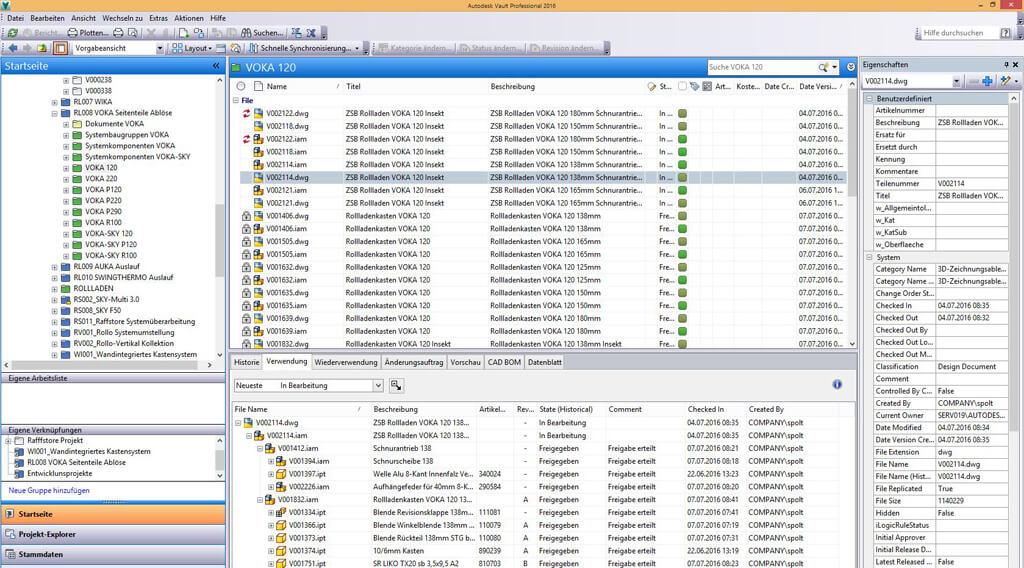Toggle the checkbox in file list header
1024x568 pixels.
coord(682,87)
